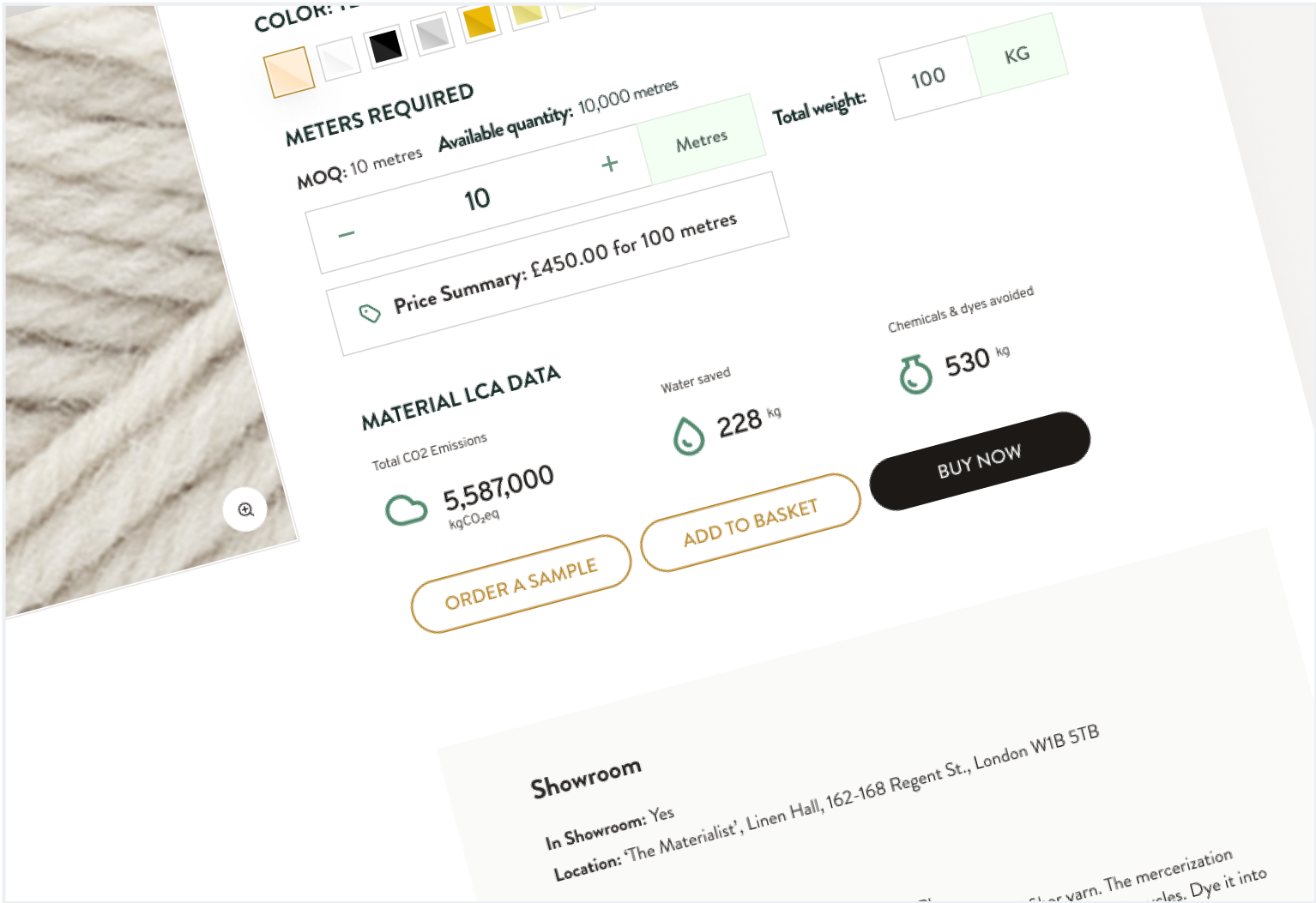Click the plus icon to increase metres
This screenshot has width=1316, height=903.
[610, 164]
